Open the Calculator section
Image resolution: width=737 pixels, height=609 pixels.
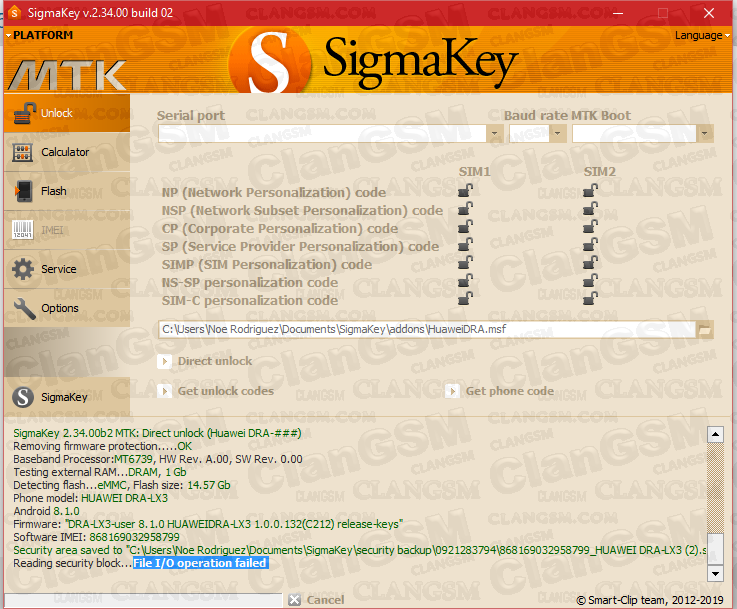(67, 152)
